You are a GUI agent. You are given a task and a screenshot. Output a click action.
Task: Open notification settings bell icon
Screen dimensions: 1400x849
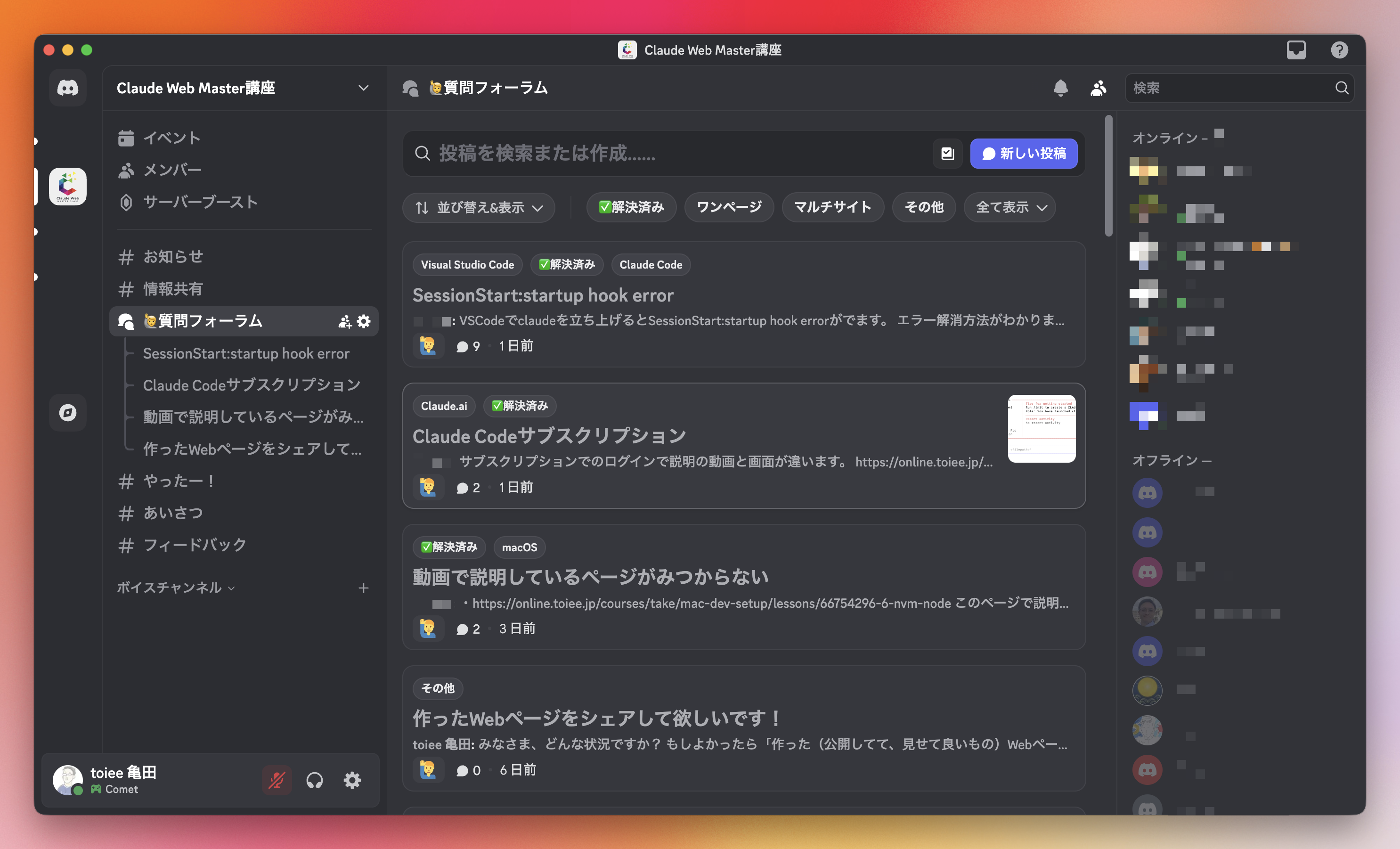tap(1060, 88)
